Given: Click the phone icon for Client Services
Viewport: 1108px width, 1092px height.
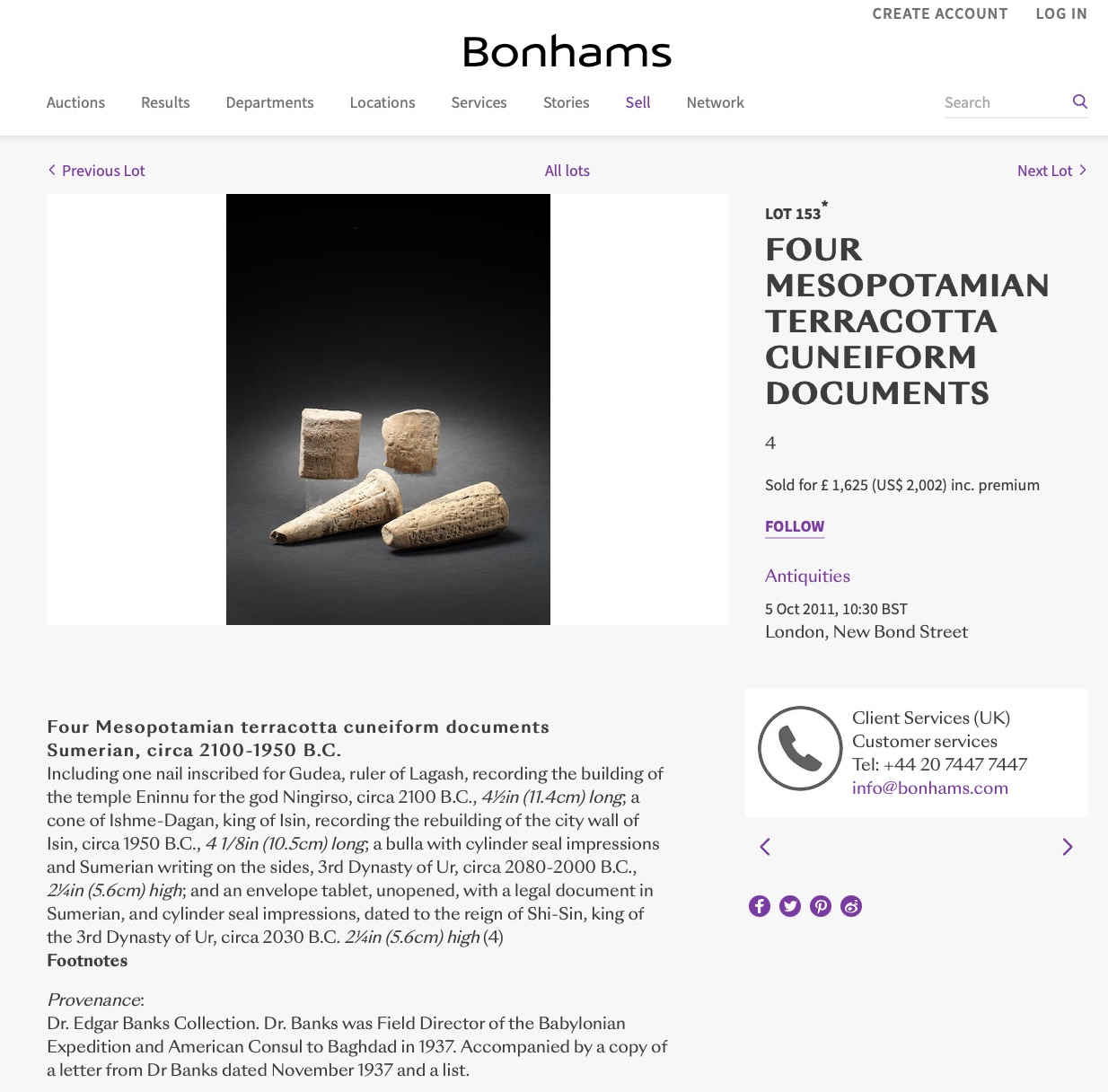Looking at the screenshot, I should [800, 748].
